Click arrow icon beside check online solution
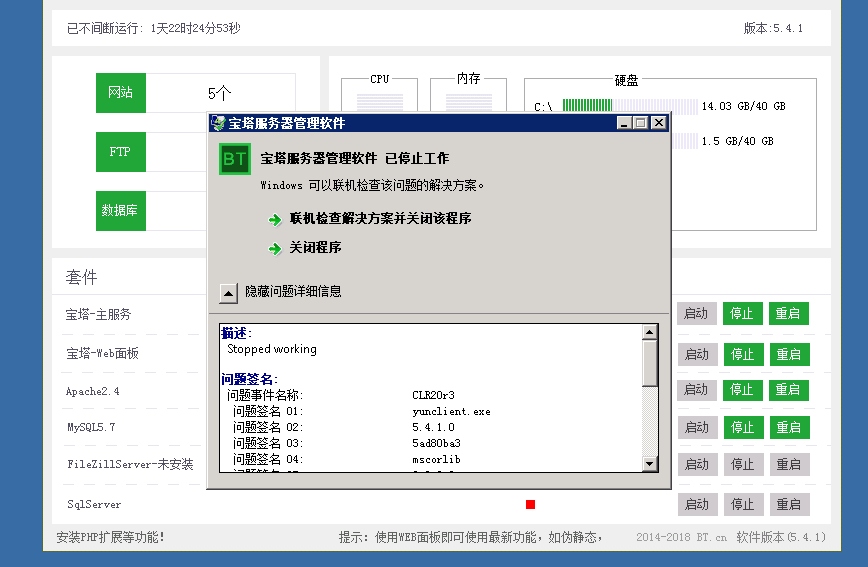Viewport: 868px width, 567px height. [275, 220]
